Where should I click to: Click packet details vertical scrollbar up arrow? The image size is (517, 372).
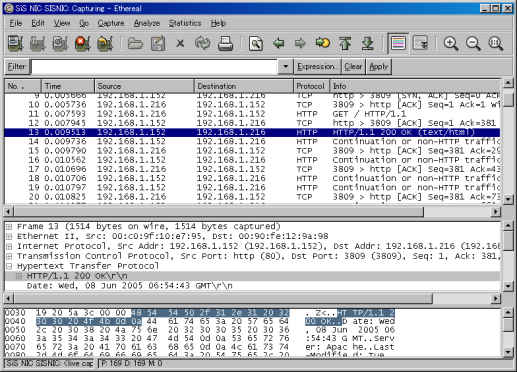(508, 226)
